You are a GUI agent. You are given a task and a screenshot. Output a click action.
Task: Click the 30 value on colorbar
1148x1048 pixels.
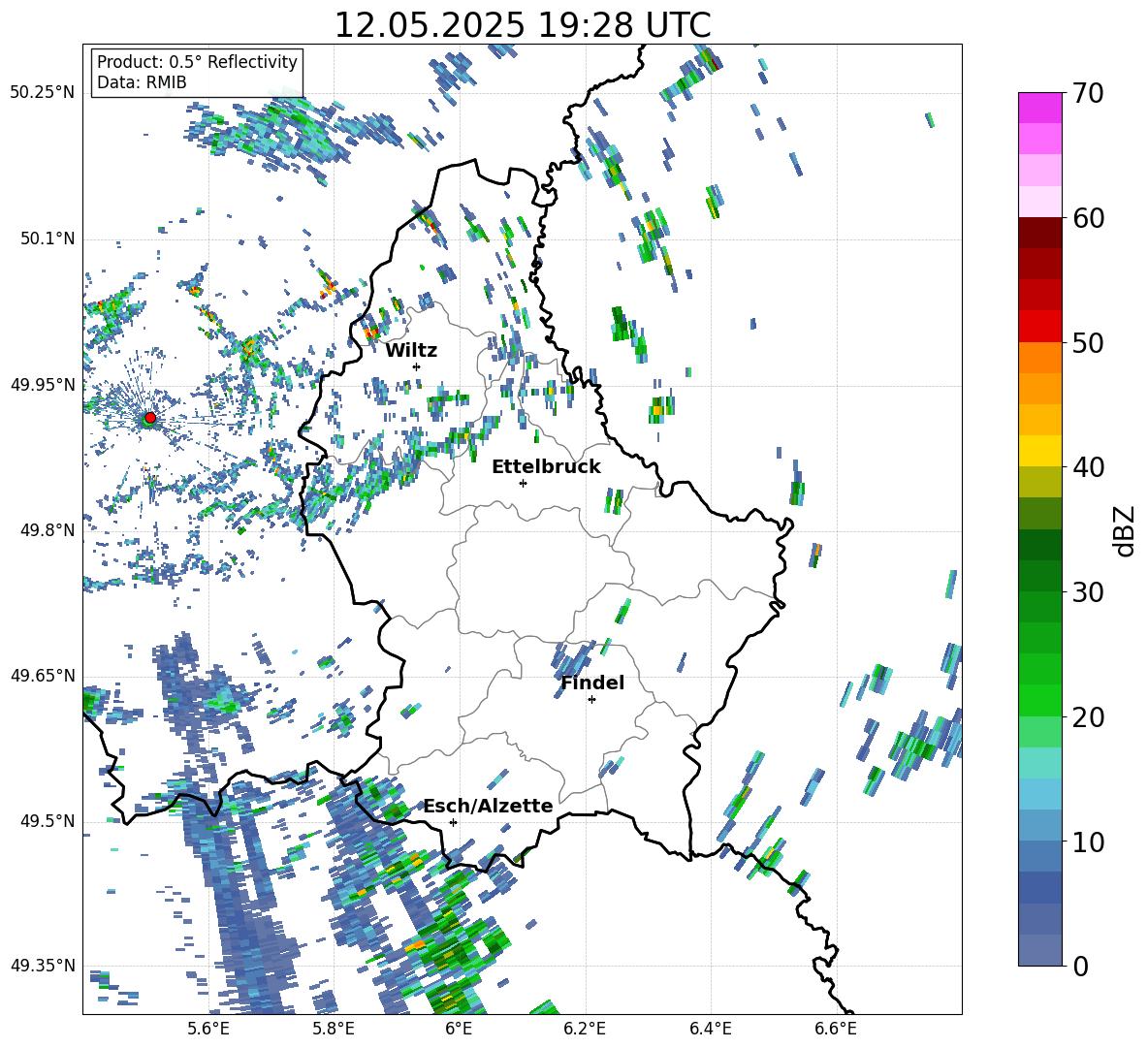click(1088, 592)
